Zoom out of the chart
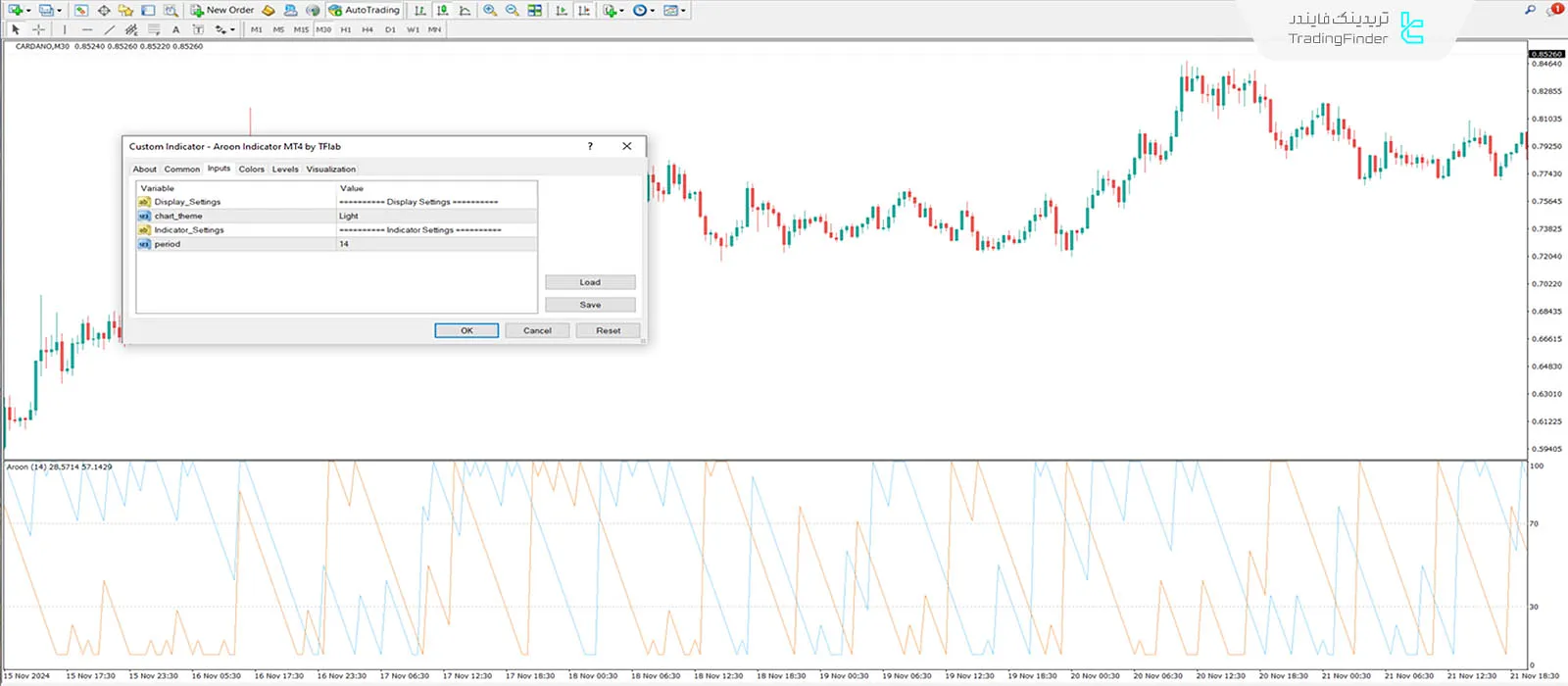1568x686 pixels. (512, 10)
